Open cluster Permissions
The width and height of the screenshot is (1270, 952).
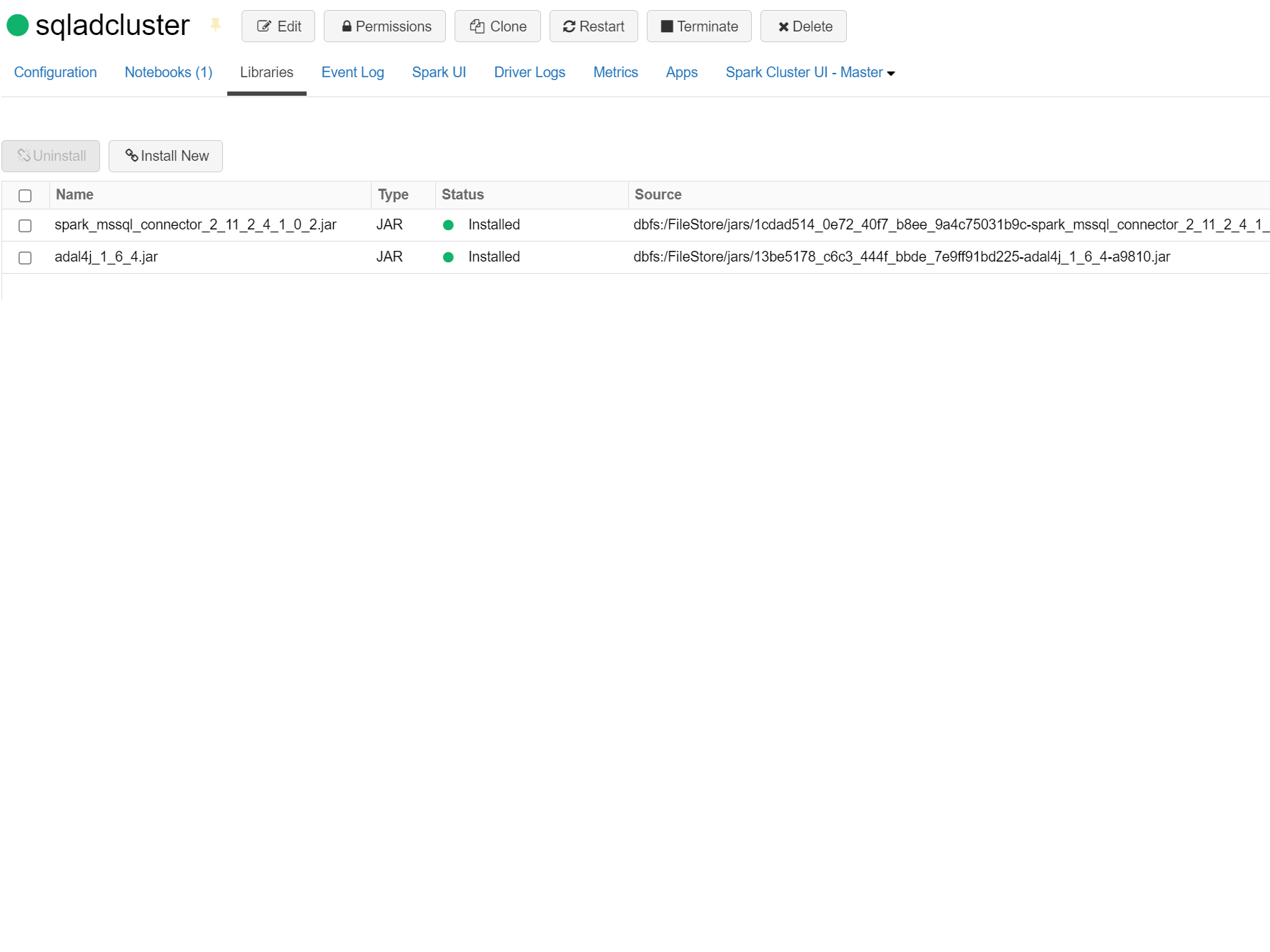[x=385, y=26]
